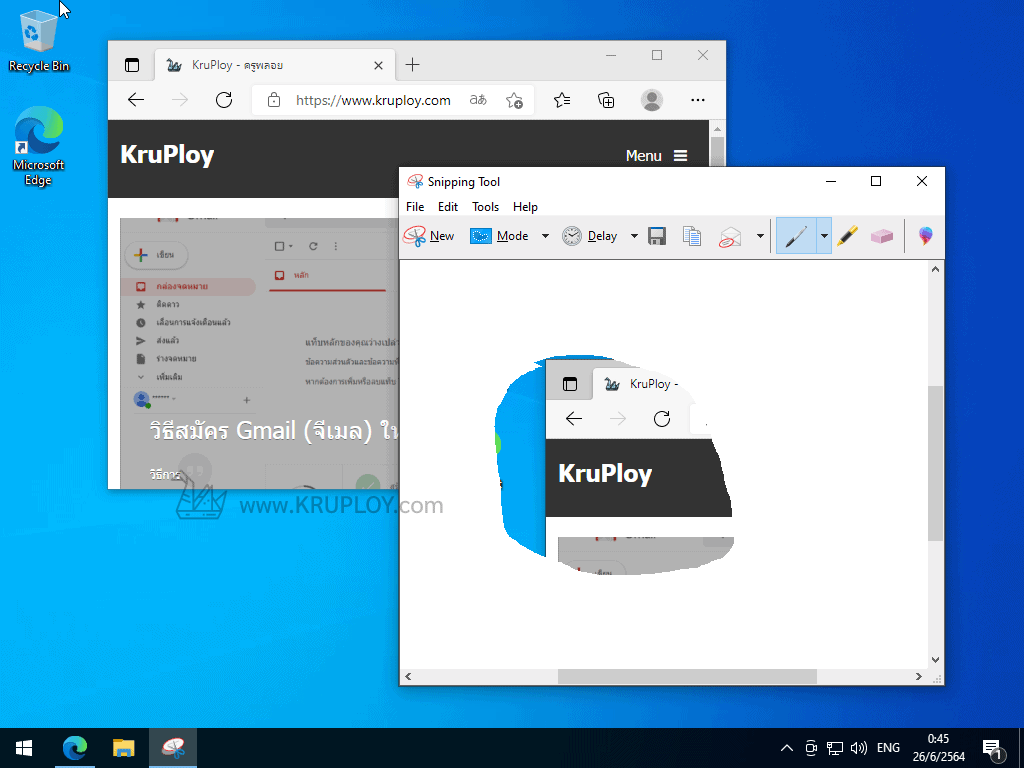Close the KruPloy tab in Edge

click(x=378, y=65)
